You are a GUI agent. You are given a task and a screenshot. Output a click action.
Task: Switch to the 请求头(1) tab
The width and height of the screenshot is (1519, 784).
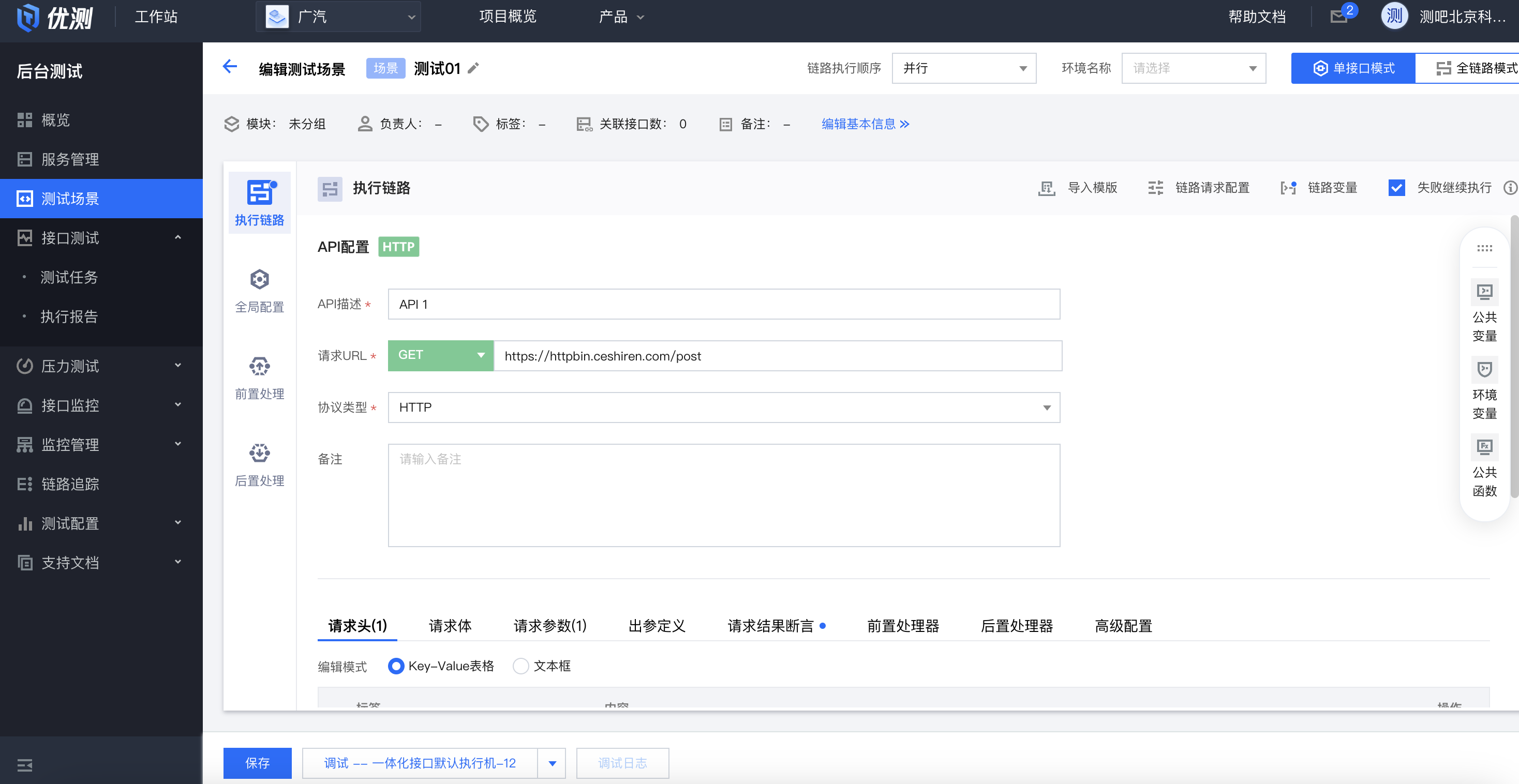(358, 626)
